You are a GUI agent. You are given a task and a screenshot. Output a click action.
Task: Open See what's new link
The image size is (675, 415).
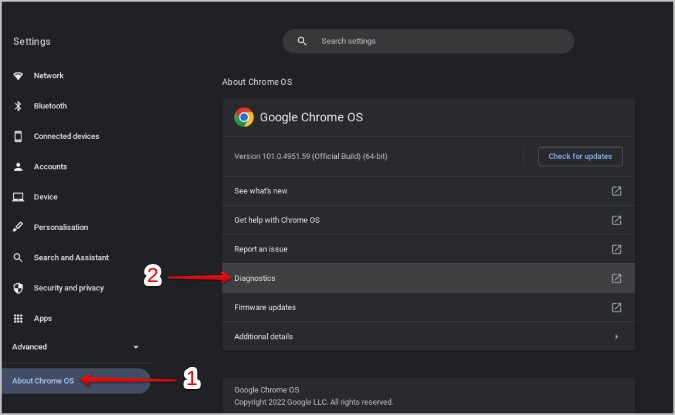point(260,191)
